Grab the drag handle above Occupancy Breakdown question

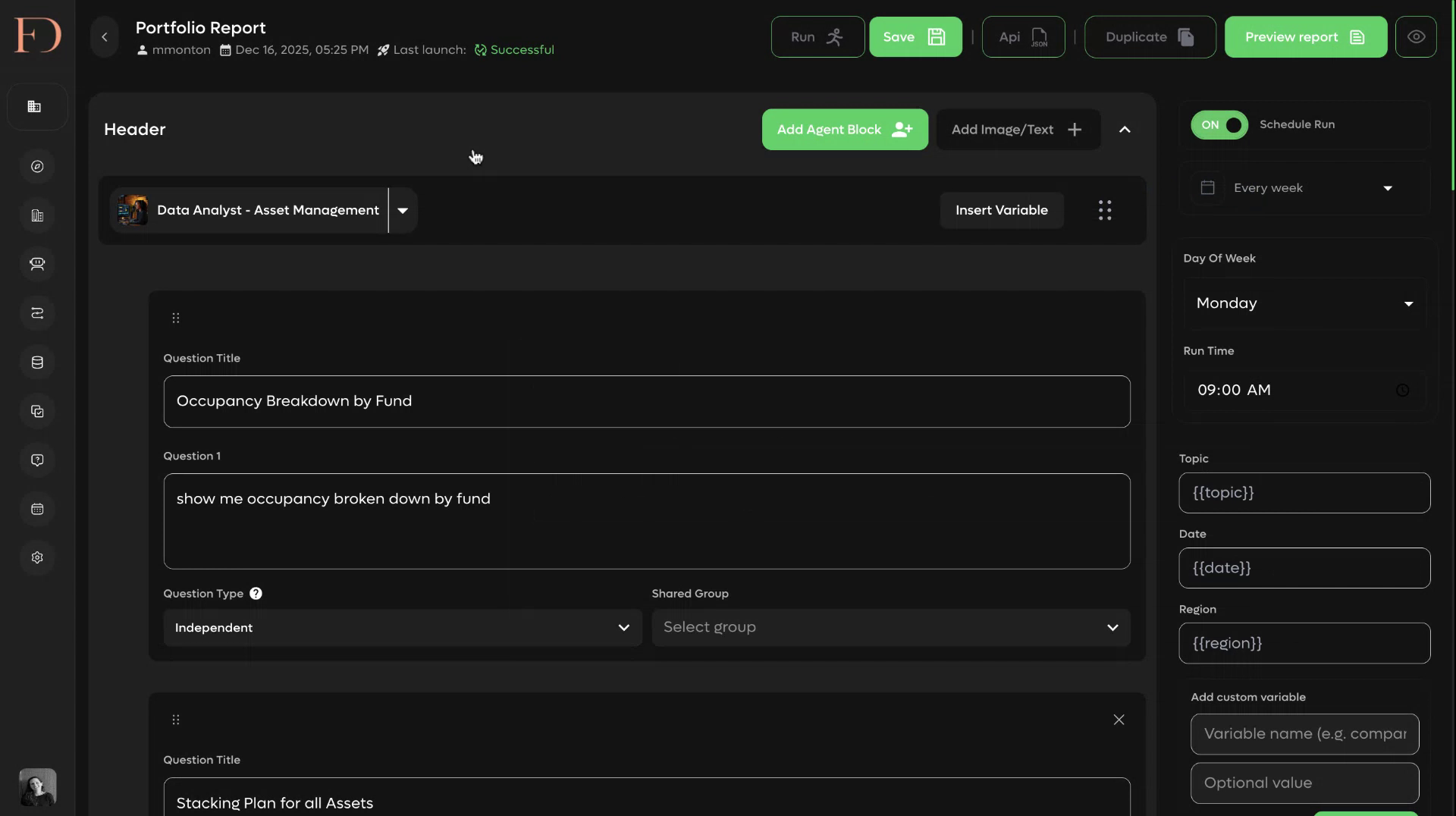pyautogui.click(x=176, y=318)
